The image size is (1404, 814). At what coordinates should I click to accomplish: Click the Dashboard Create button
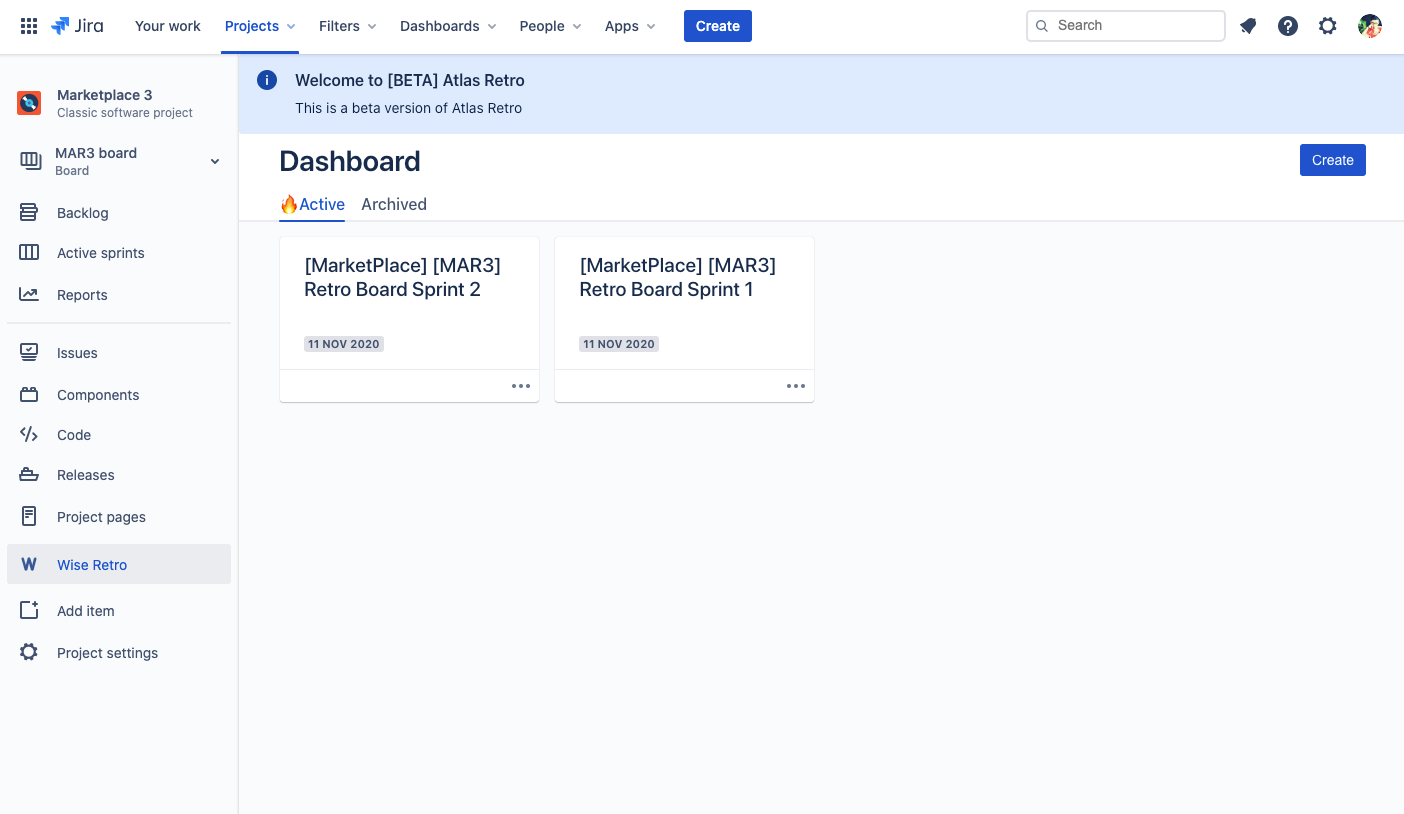(1333, 160)
